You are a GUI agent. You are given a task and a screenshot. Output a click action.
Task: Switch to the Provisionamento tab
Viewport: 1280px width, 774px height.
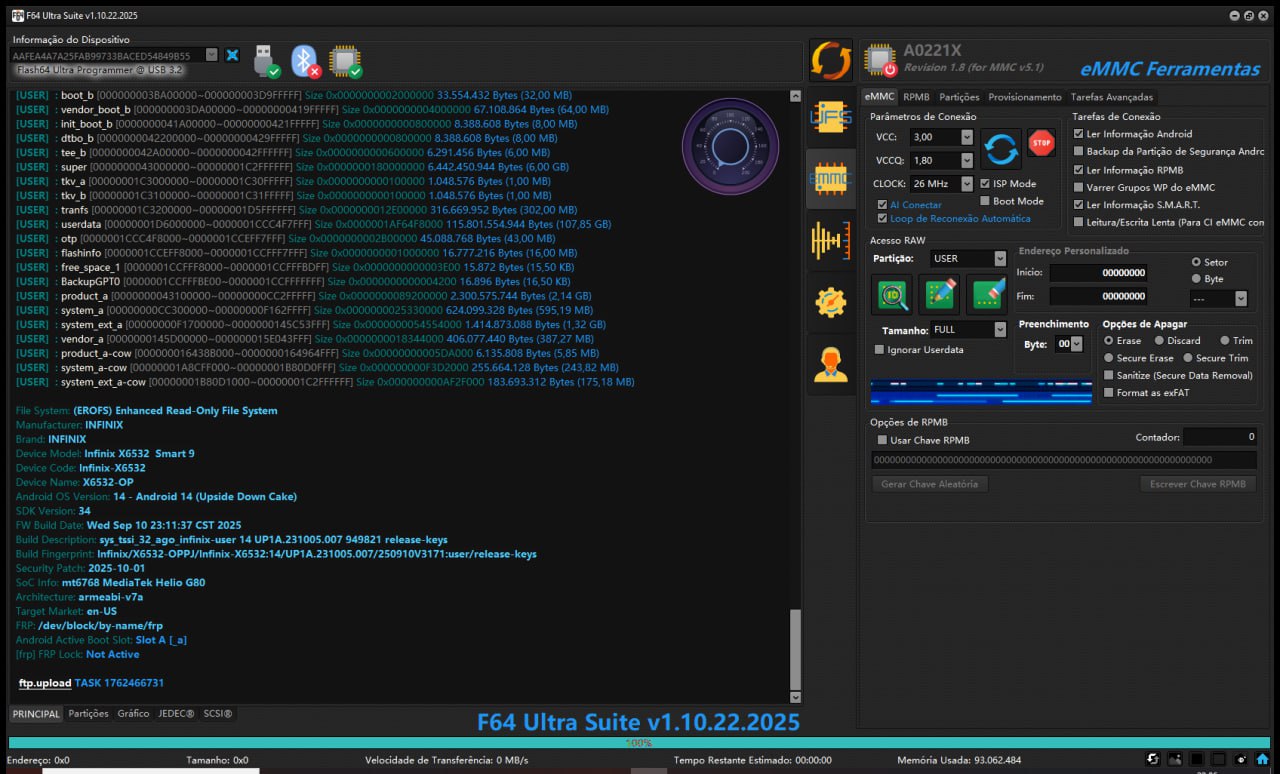(x=1025, y=97)
